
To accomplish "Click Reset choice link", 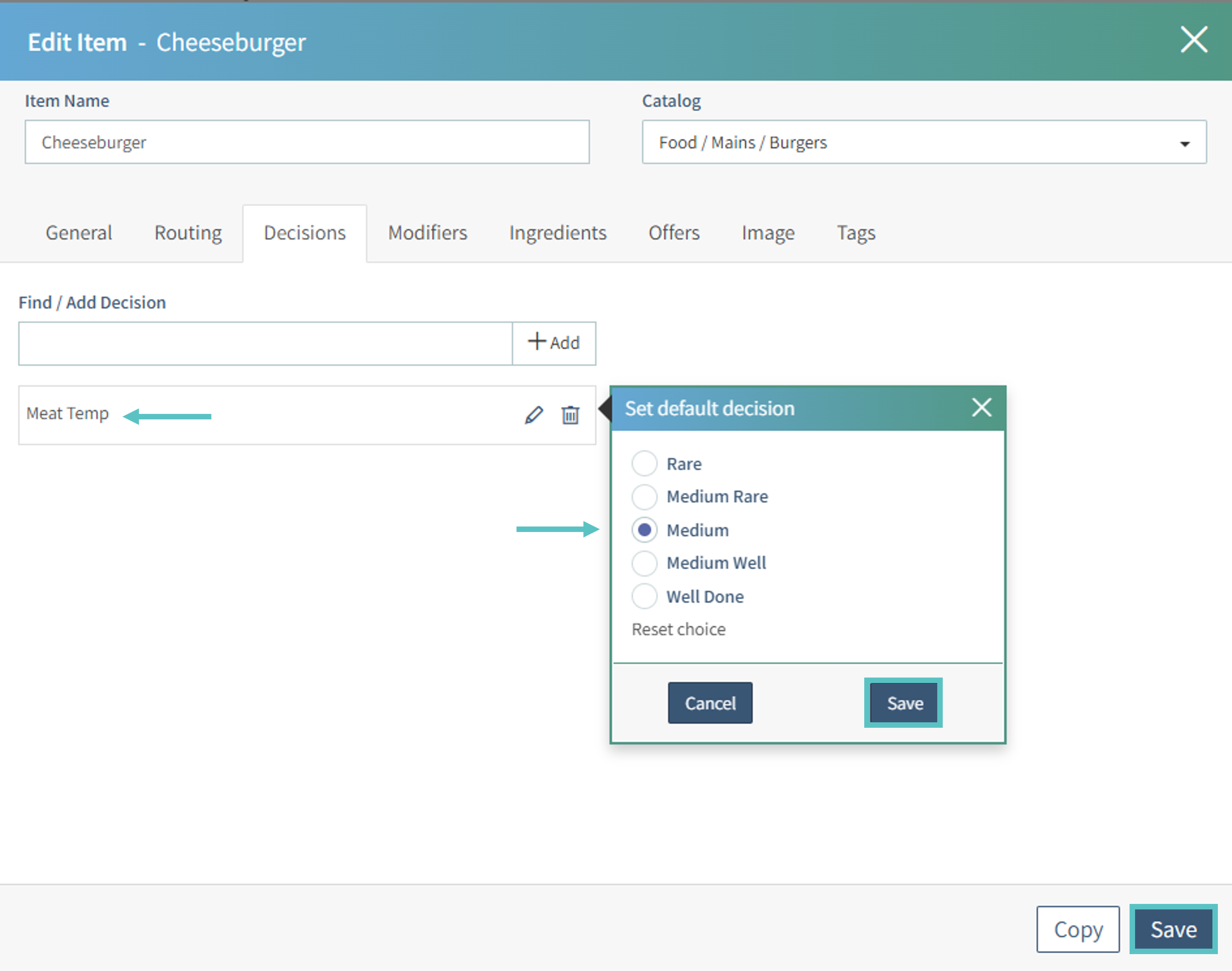I will tap(678, 629).
